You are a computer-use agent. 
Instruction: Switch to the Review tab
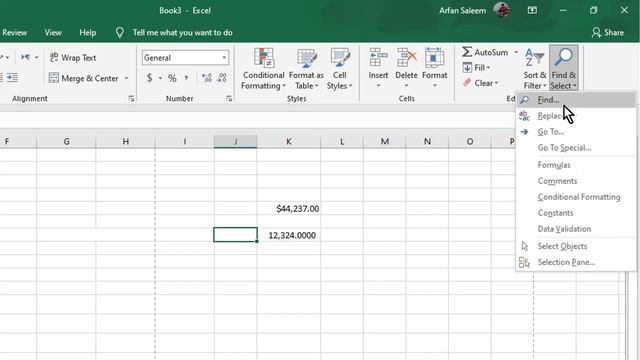coord(15,33)
